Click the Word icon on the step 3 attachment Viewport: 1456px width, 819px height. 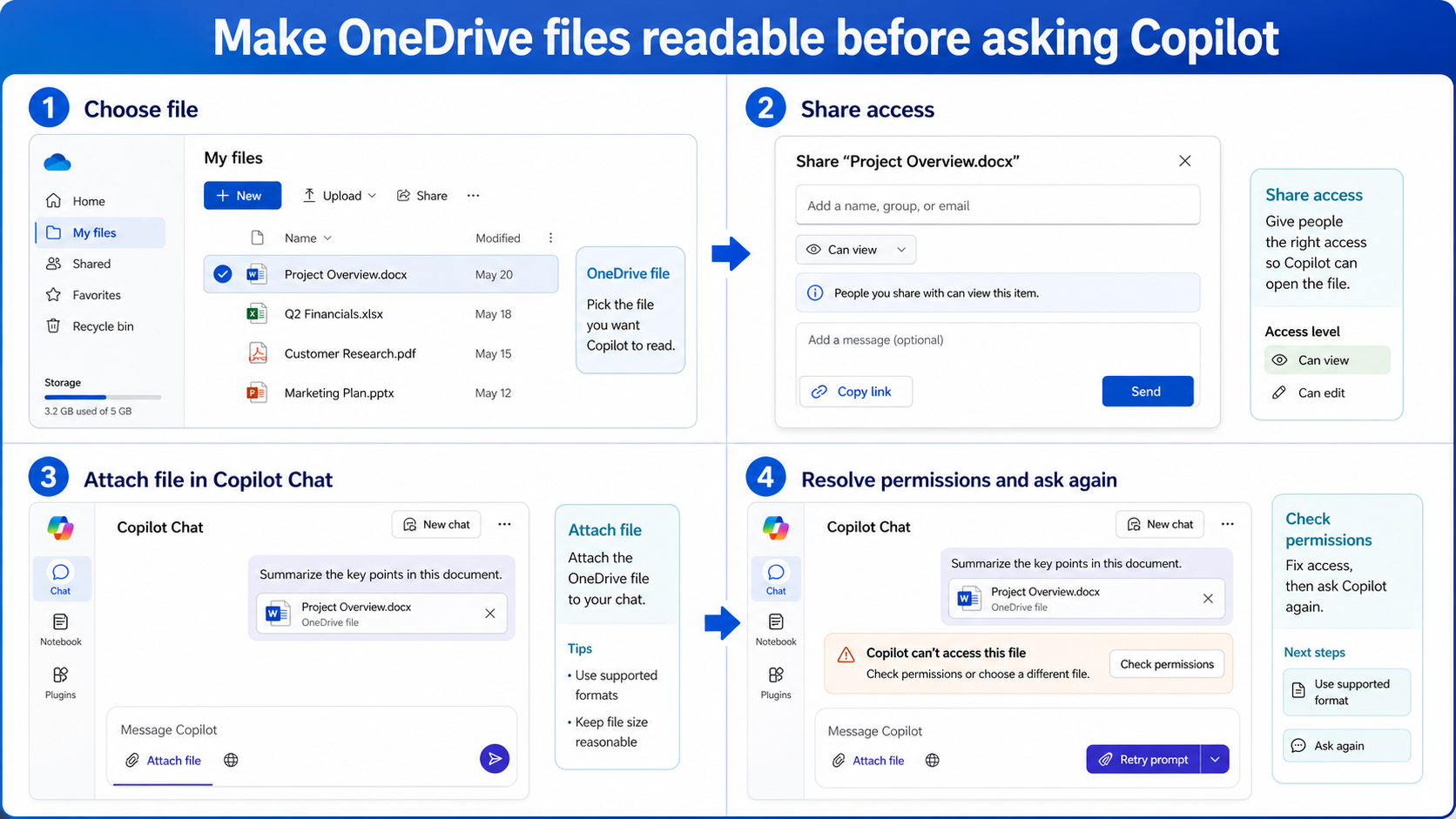click(278, 614)
